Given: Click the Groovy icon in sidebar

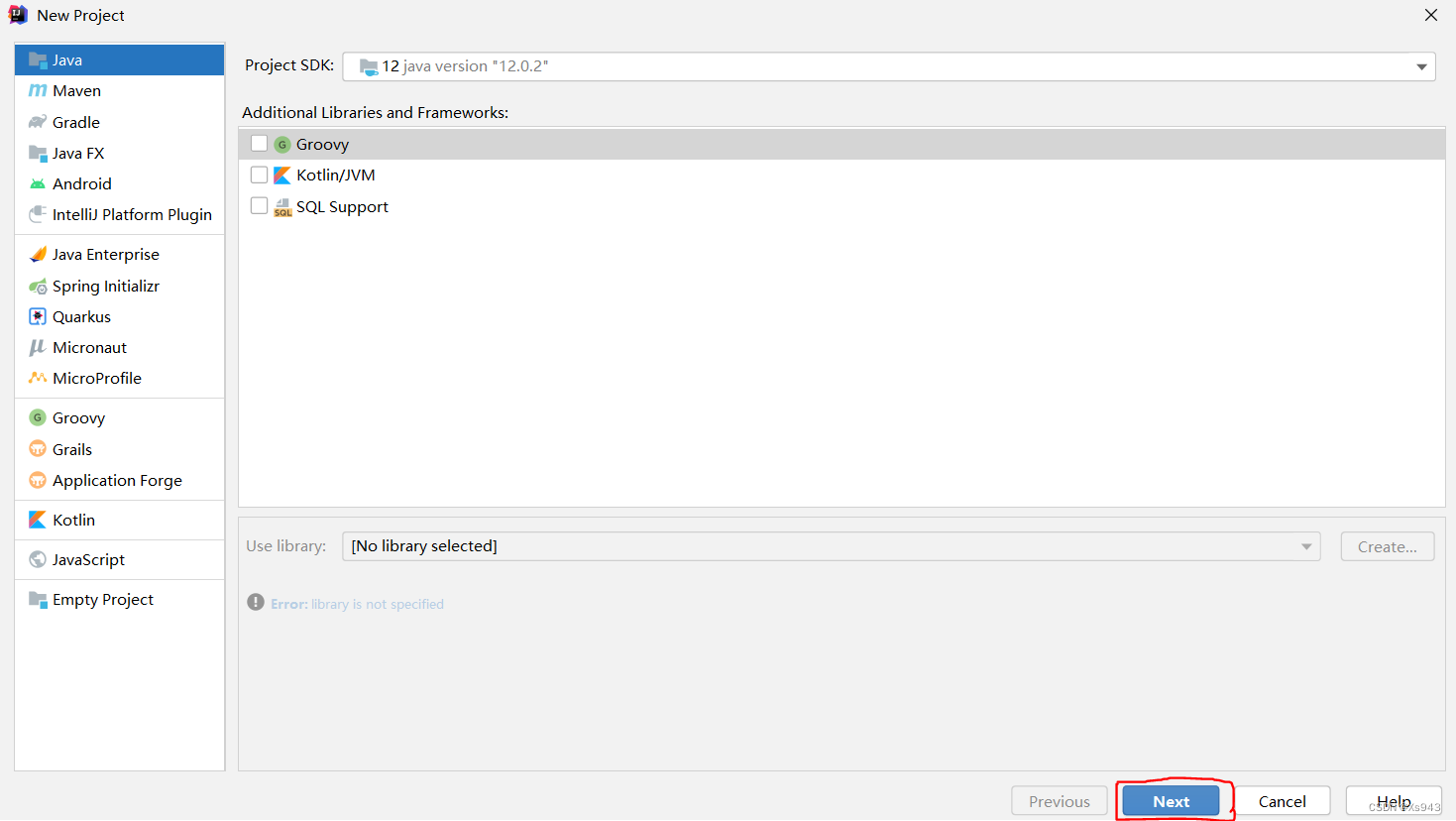Looking at the screenshot, I should coord(38,417).
